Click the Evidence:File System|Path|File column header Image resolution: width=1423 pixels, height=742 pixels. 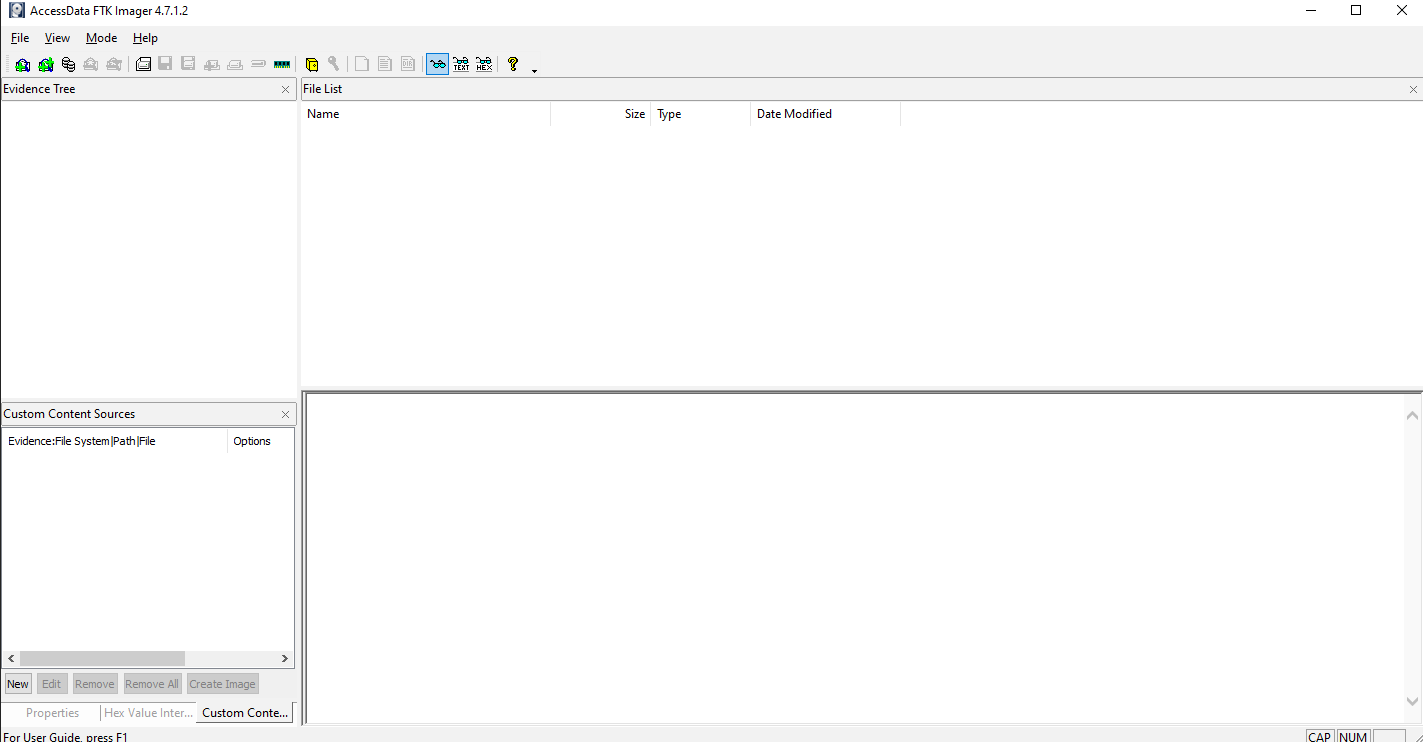click(x=115, y=441)
